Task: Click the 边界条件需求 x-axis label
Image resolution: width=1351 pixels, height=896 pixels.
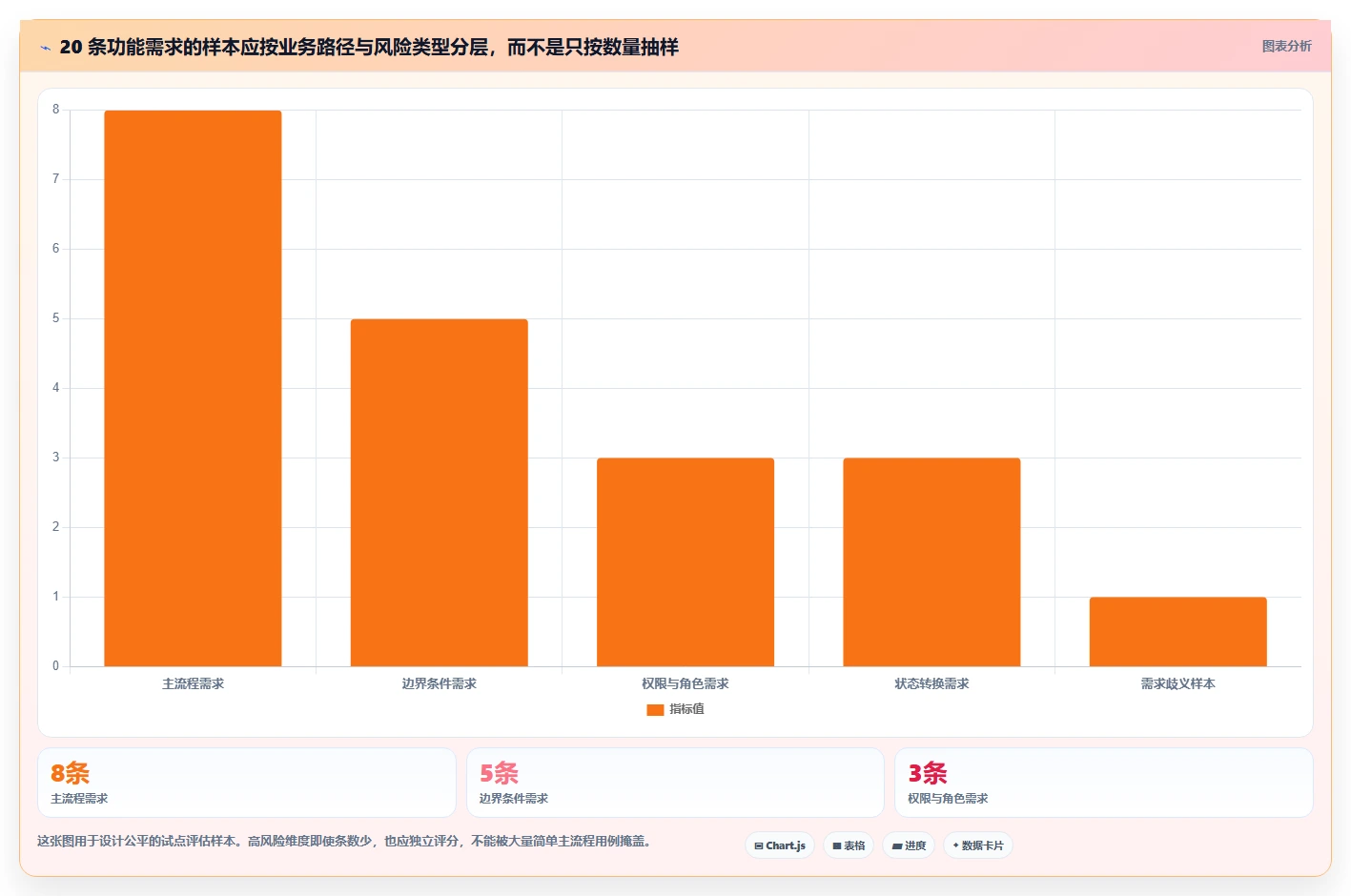Action: (x=439, y=683)
